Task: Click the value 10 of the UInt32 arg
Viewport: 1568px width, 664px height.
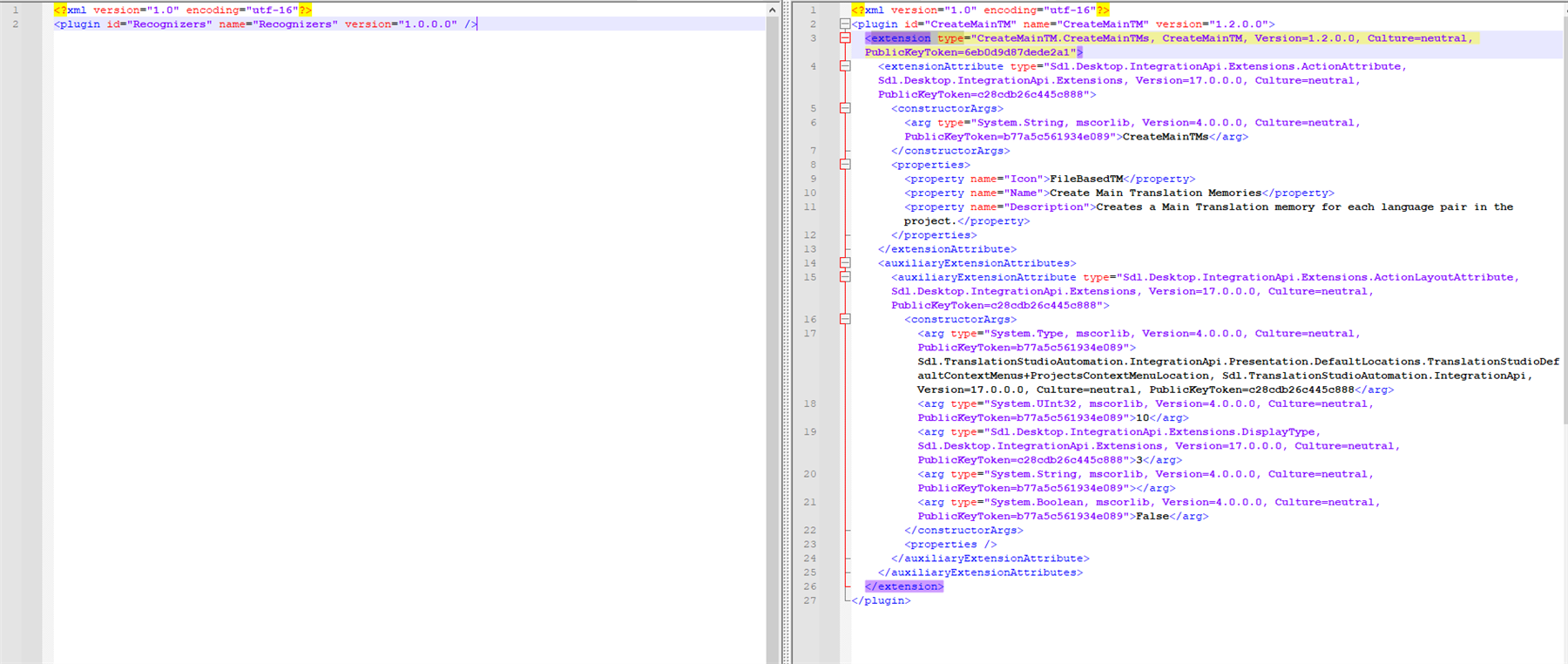Action: pyautogui.click(x=1143, y=417)
